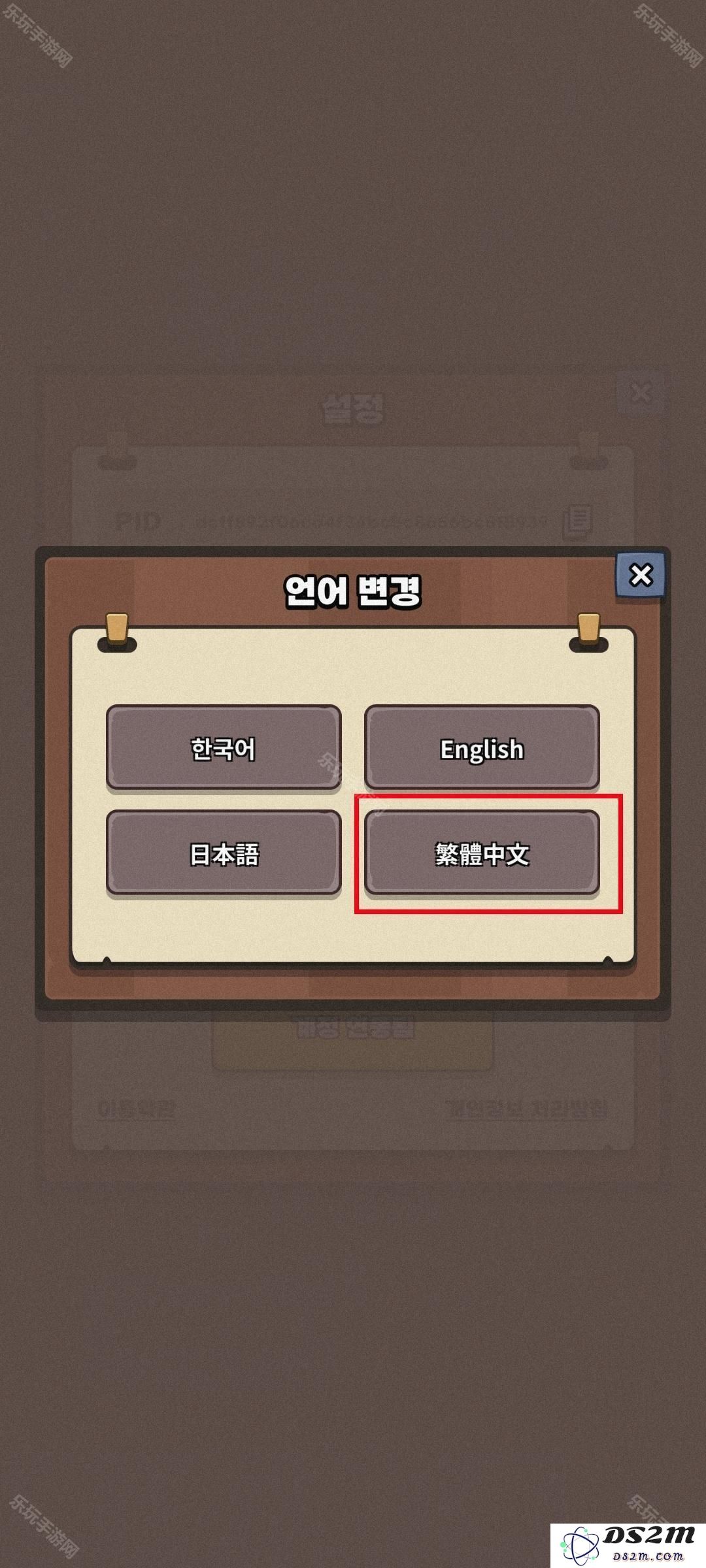Click the dimmed PID number string
706x1568 pixels.
(x=371, y=523)
